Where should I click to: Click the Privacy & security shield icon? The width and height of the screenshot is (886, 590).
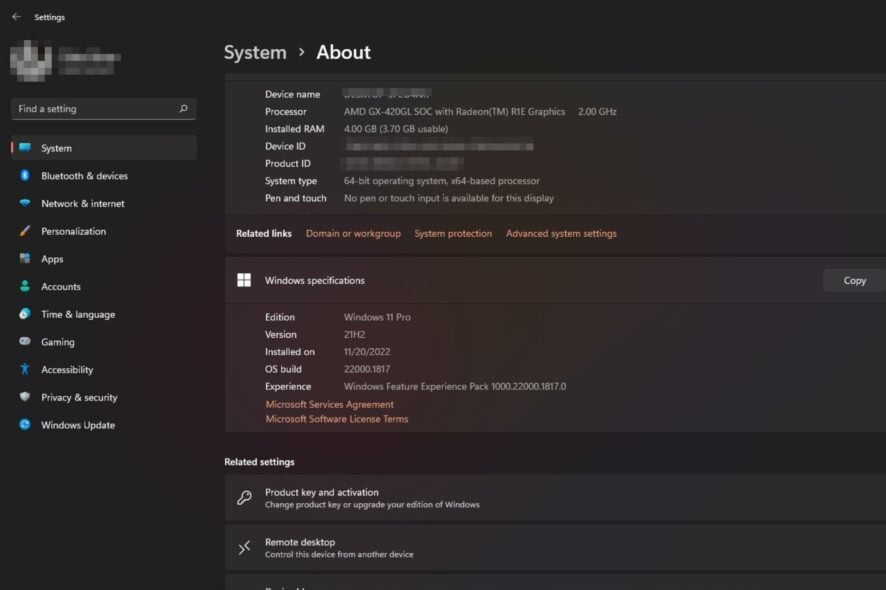pos(25,397)
